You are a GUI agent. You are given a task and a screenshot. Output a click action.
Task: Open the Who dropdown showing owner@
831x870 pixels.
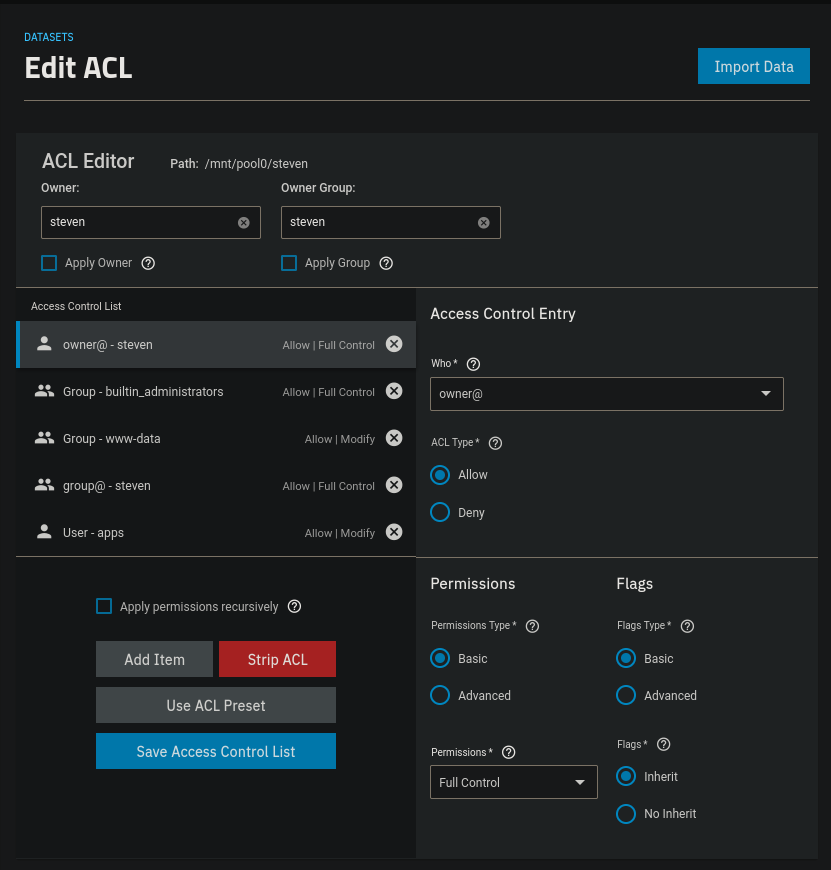point(607,394)
